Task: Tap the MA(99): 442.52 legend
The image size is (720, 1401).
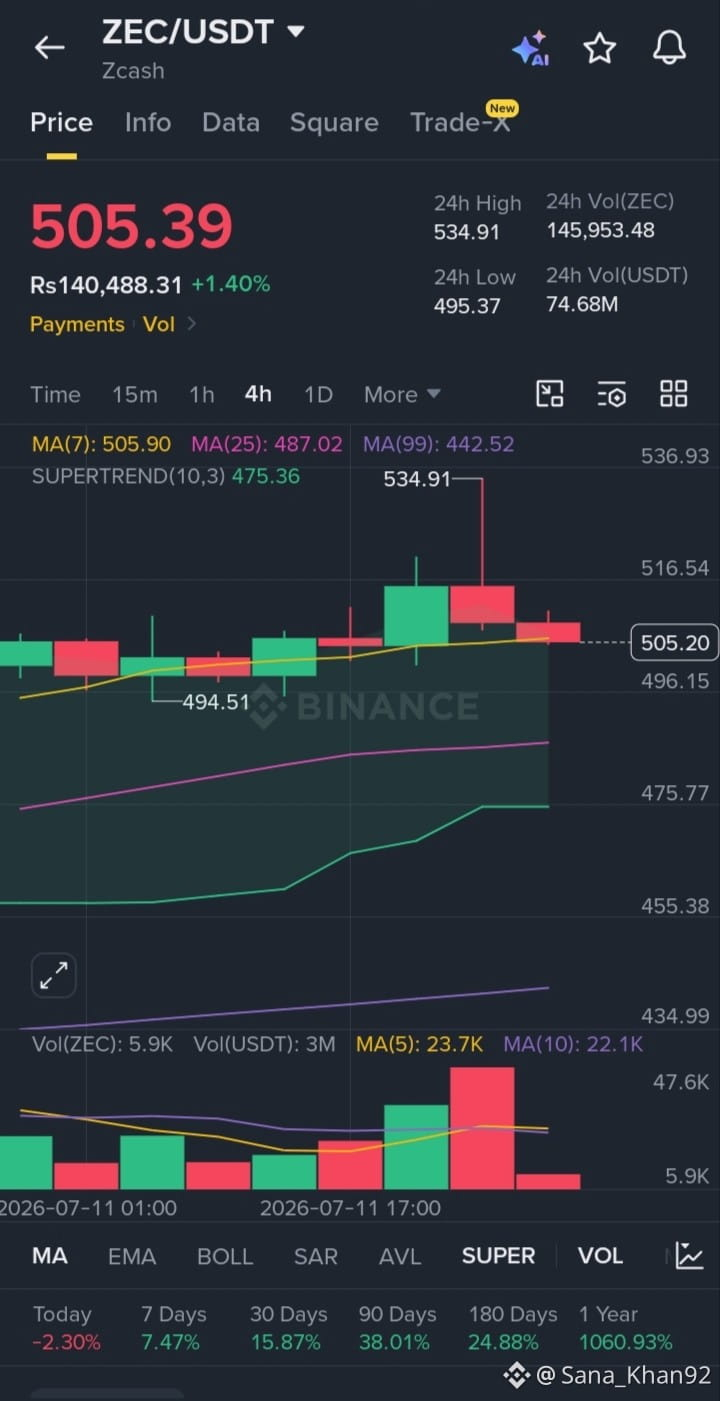Action: pyautogui.click(x=439, y=444)
